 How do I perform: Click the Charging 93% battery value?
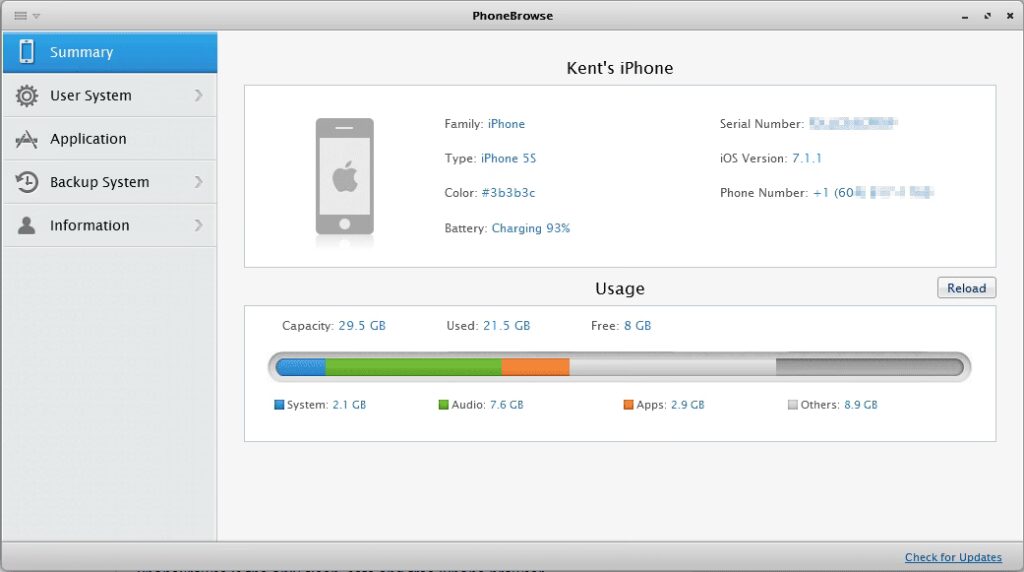(x=530, y=228)
